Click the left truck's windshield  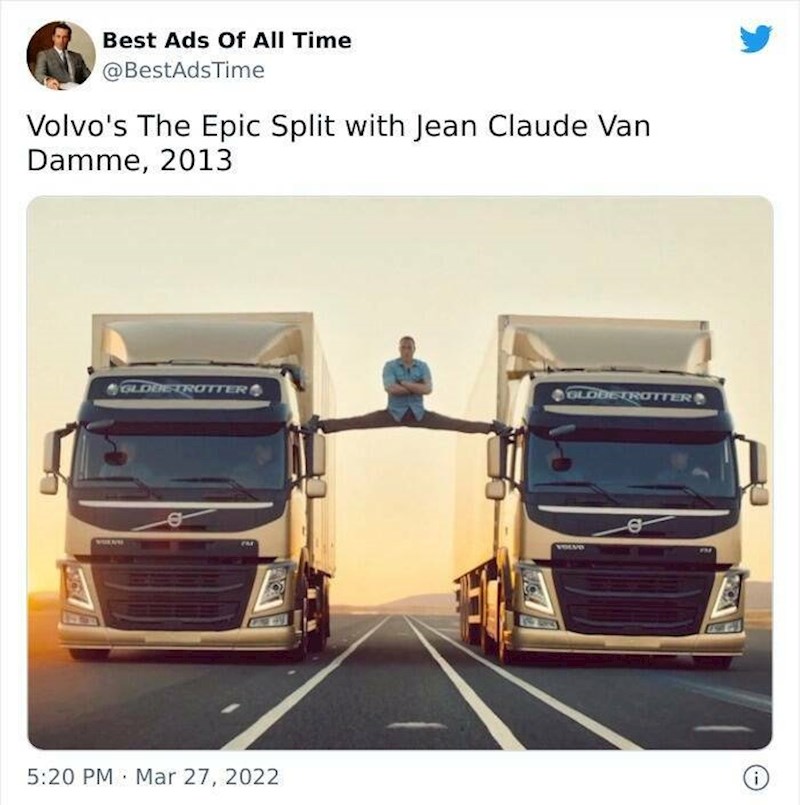180,457
